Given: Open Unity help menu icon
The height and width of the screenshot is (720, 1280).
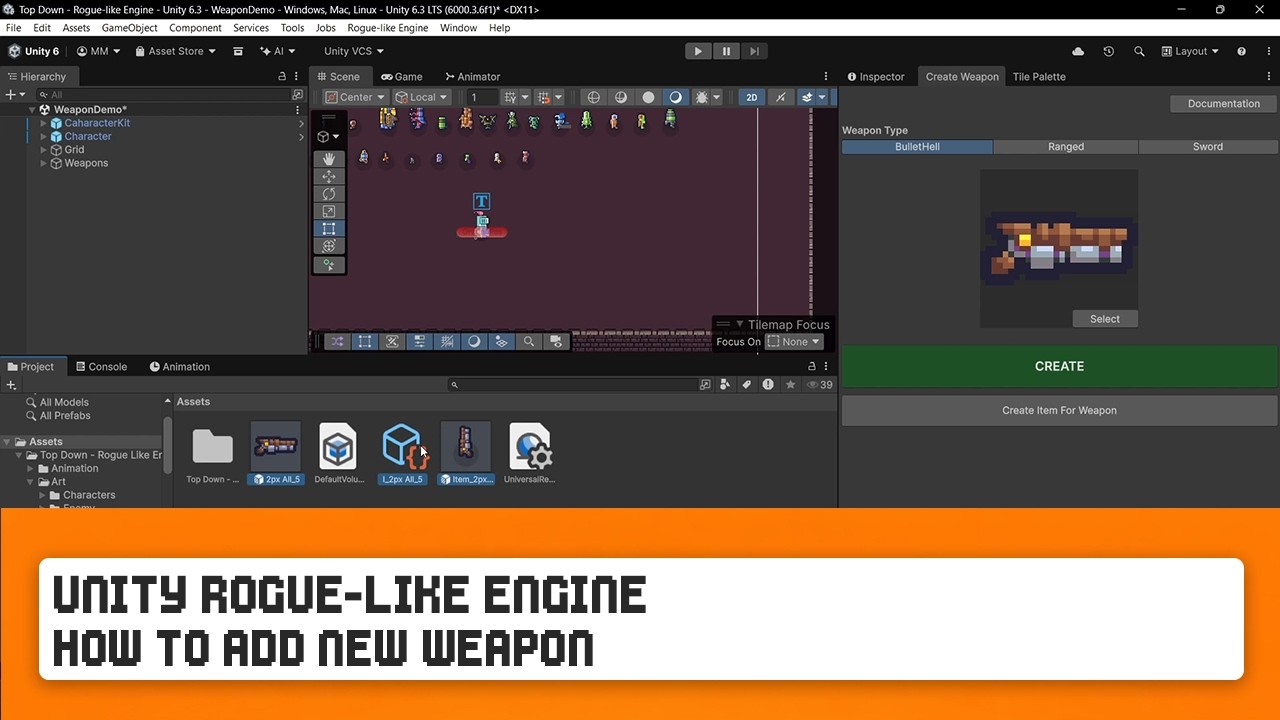Looking at the screenshot, I should tap(1242, 51).
